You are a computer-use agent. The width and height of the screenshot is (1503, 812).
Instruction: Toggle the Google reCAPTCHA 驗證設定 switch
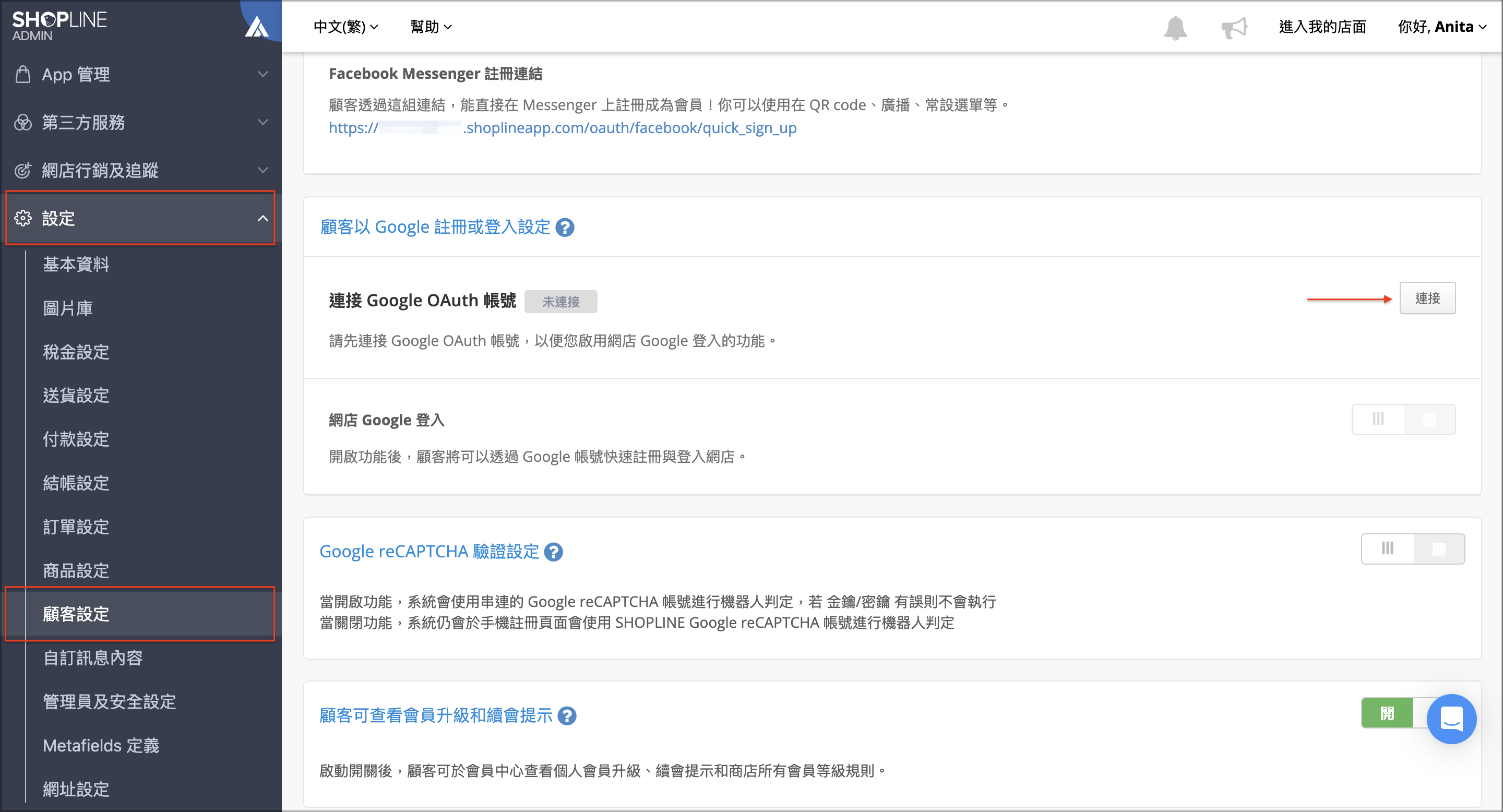(x=1413, y=549)
